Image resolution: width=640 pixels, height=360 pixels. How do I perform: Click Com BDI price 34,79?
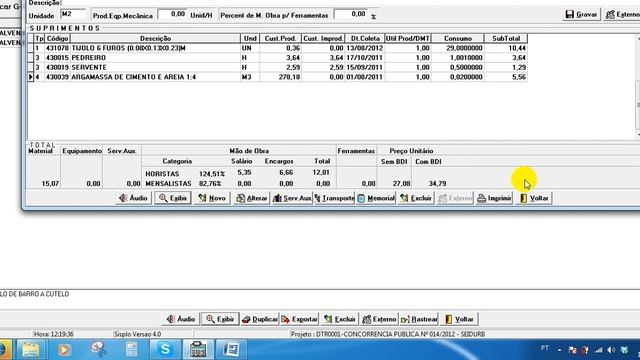pos(437,184)
